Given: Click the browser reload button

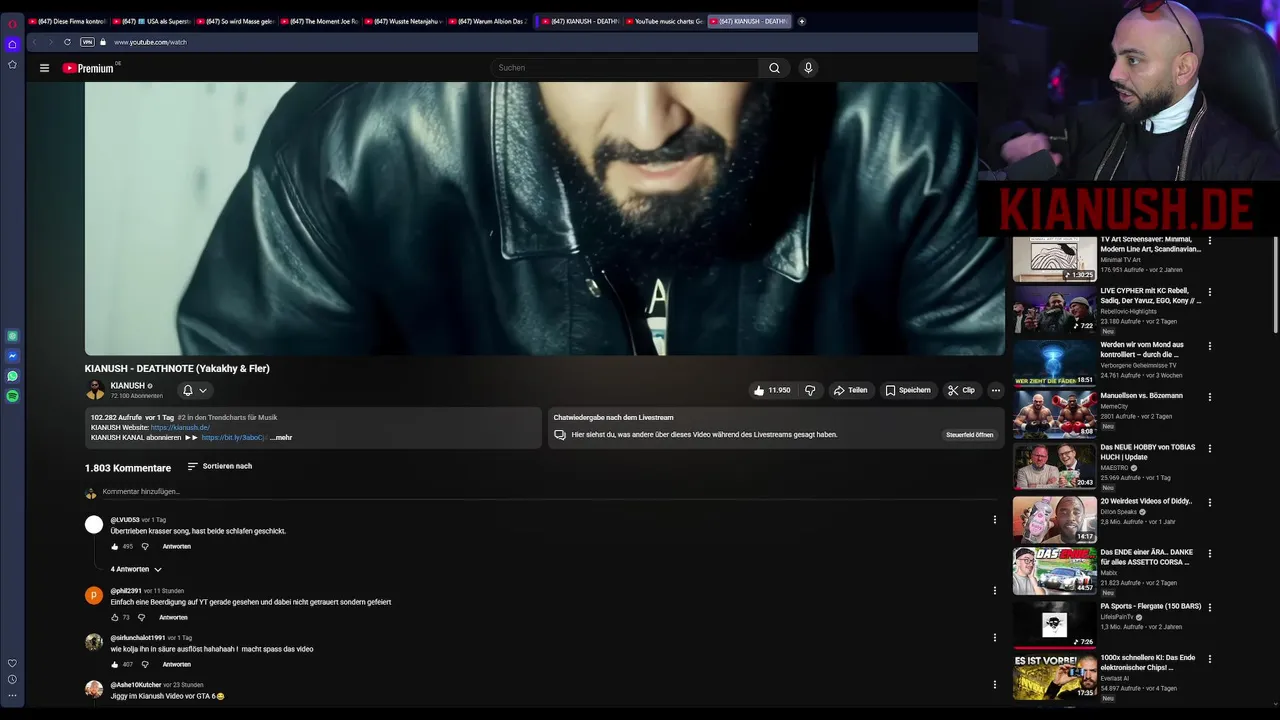Looking at the screenshot, I should (67, 42).
